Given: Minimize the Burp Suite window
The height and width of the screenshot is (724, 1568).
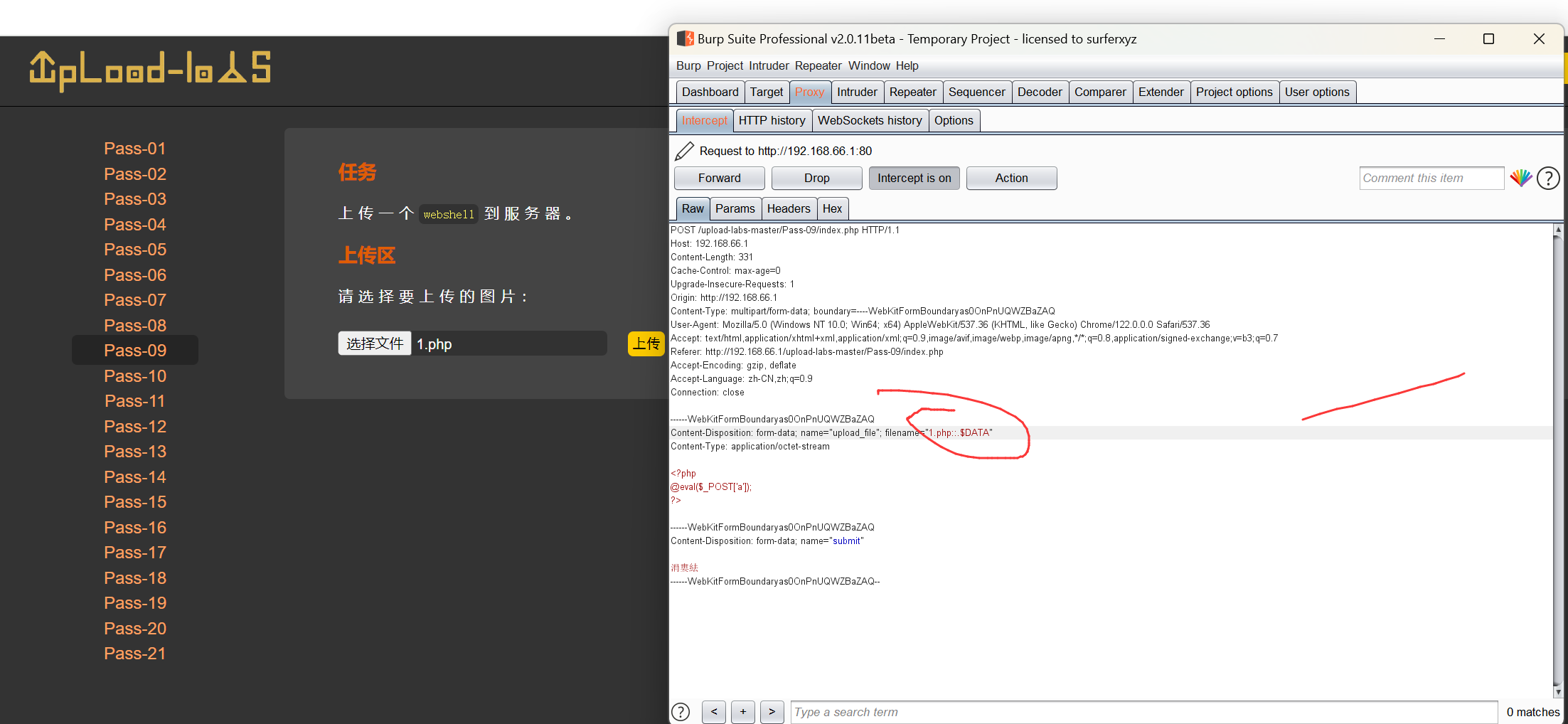Looking at the screenshot, I should tap(1439, 39).
